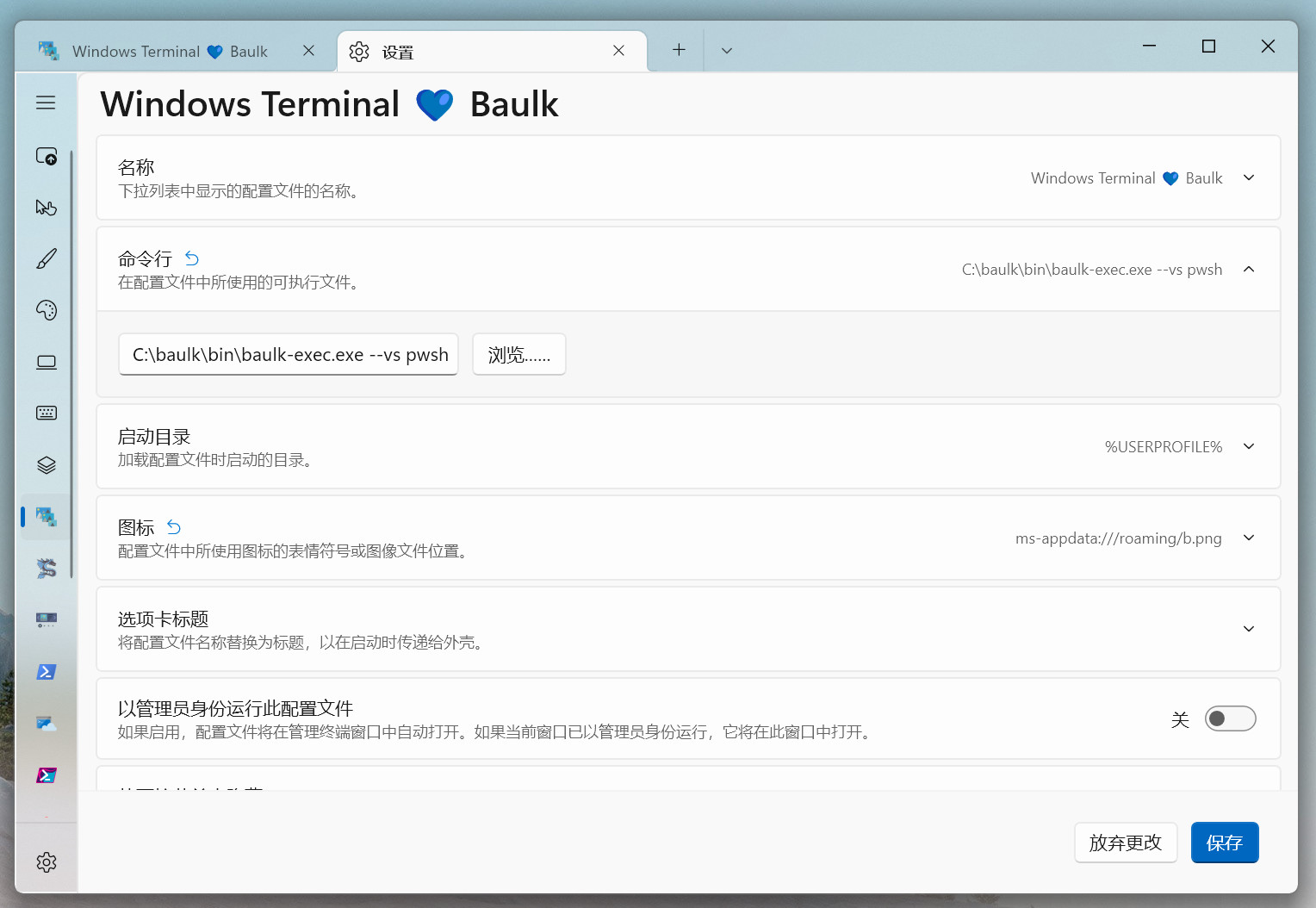Expand the 图标 setting chevron
The width and height of the screenshot is (1316, 908).
(1249, 538)
